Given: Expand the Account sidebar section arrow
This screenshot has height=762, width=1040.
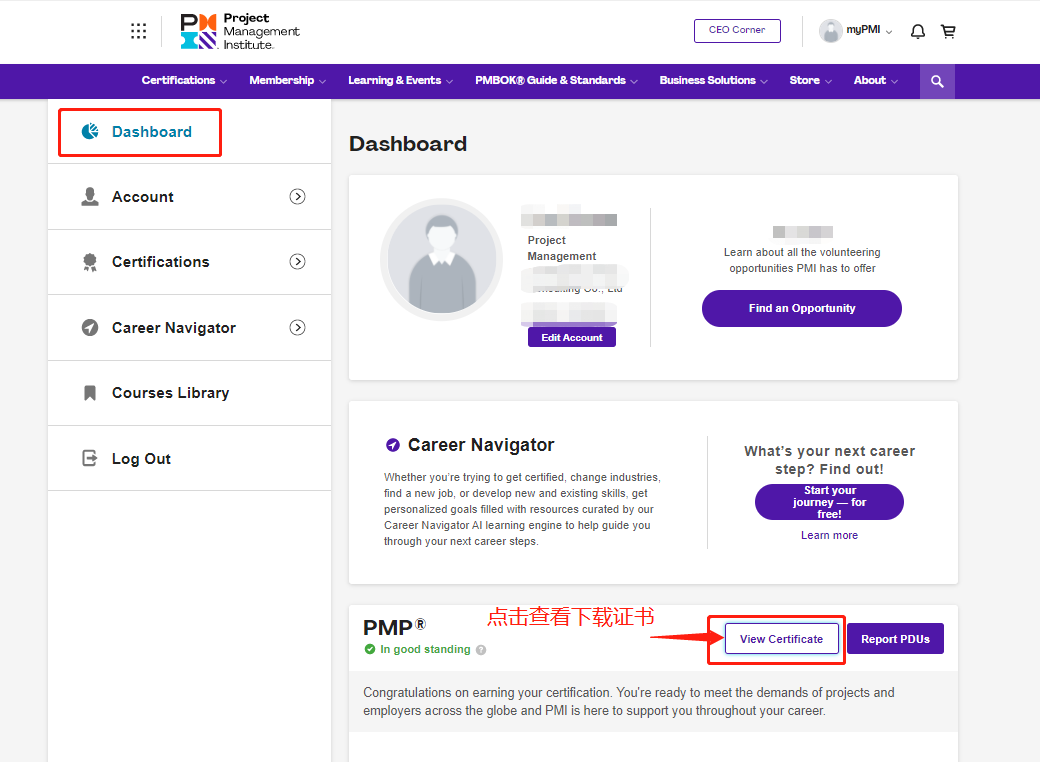Looking at the screenshot, I should 297,197.
